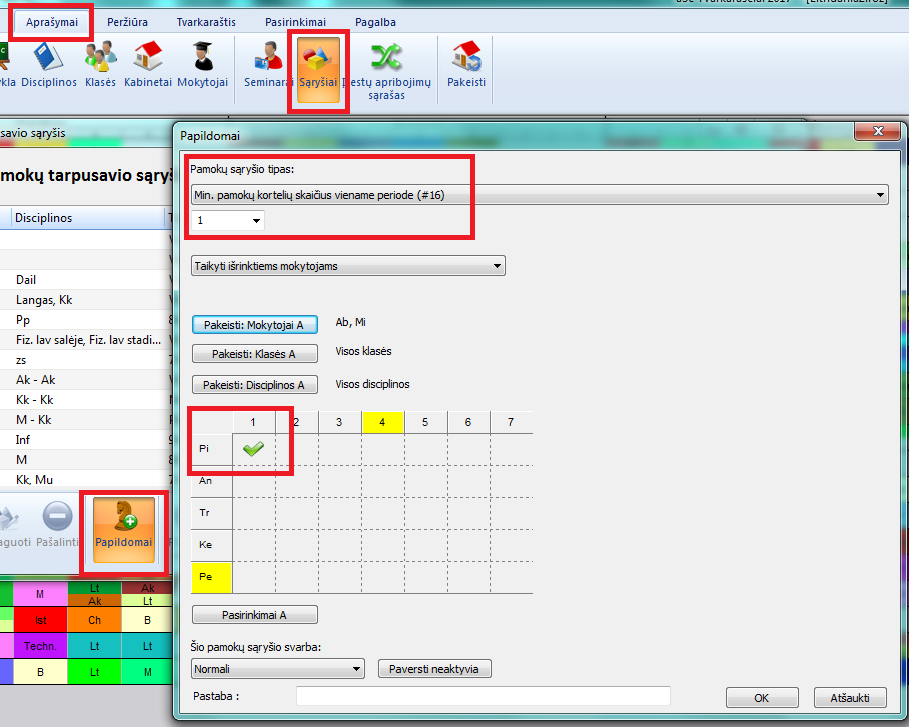This screenshot has height=727, width=909.
Task: Open the Normali weight dropdown
Action: point(278,669)
